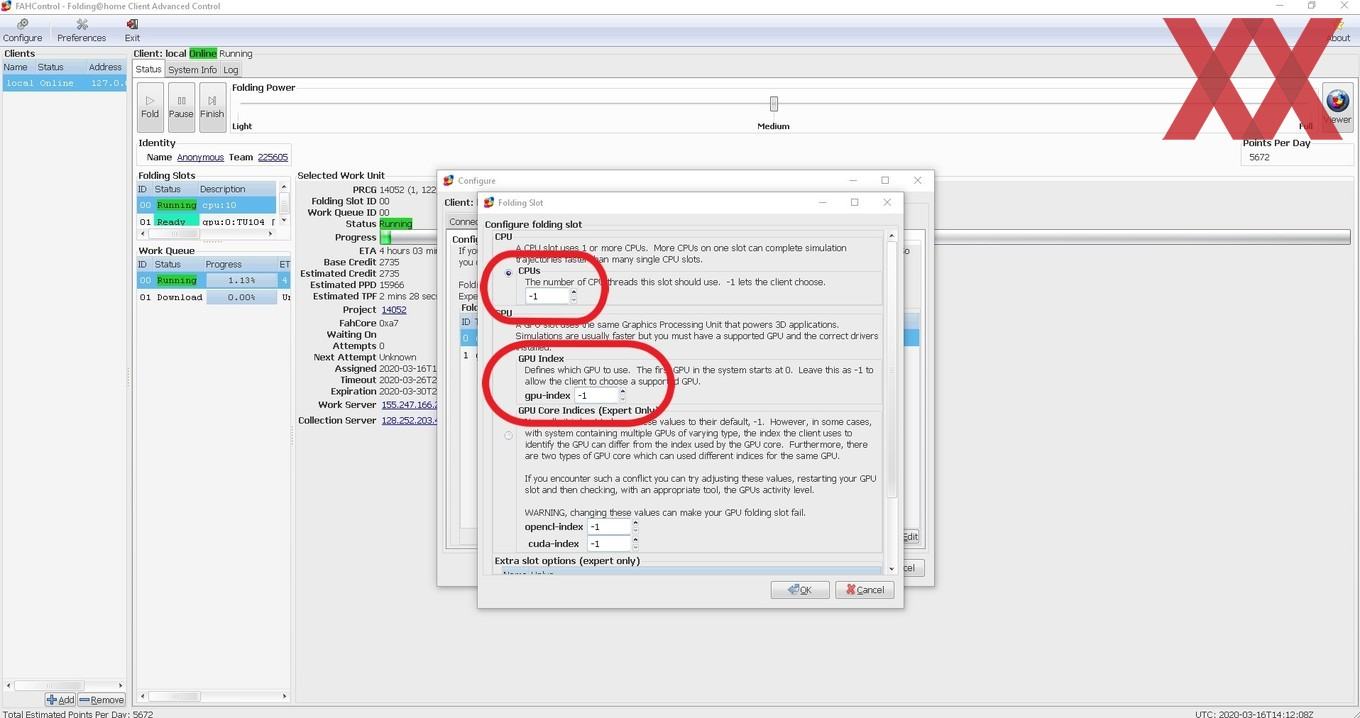Decrease the cuda-index spinner value
Image resolution: width=1360 pixels, height=718 pixels.
coord(635,547)
